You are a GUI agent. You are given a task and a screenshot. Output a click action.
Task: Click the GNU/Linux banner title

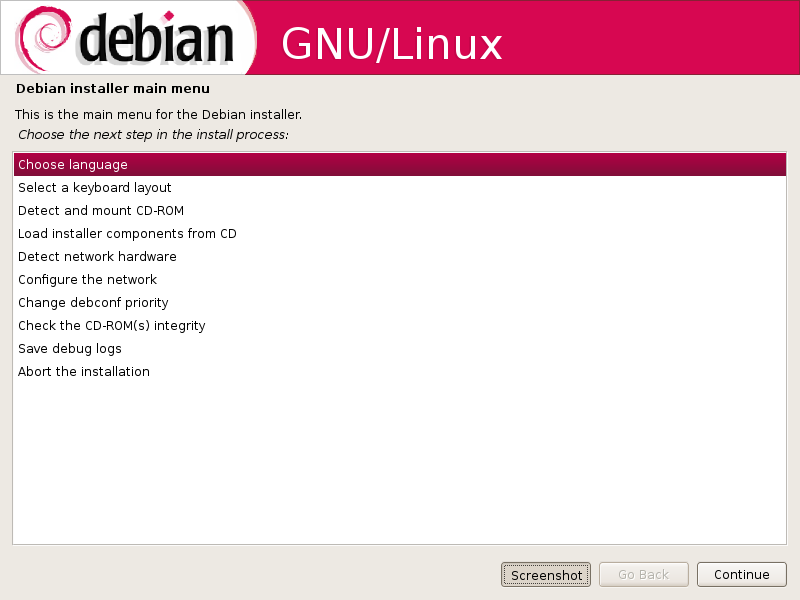pyautogui.click(x=391, y=44)
